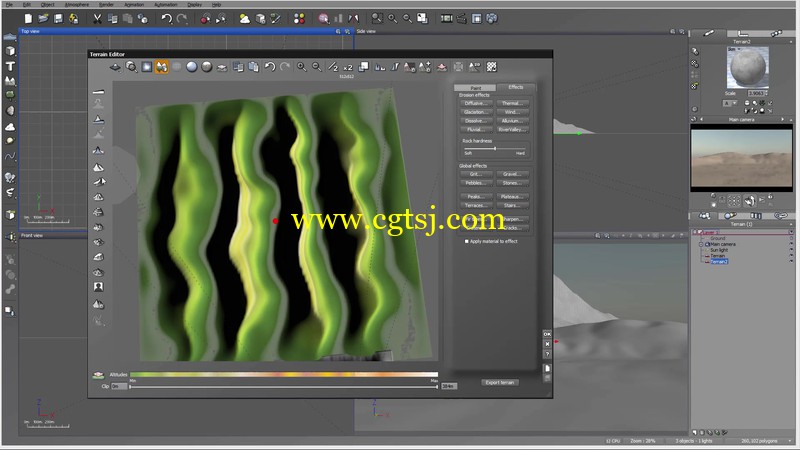
Task: Click the picture import icon in terrain sidebar
Action: [x=98, y=287]
